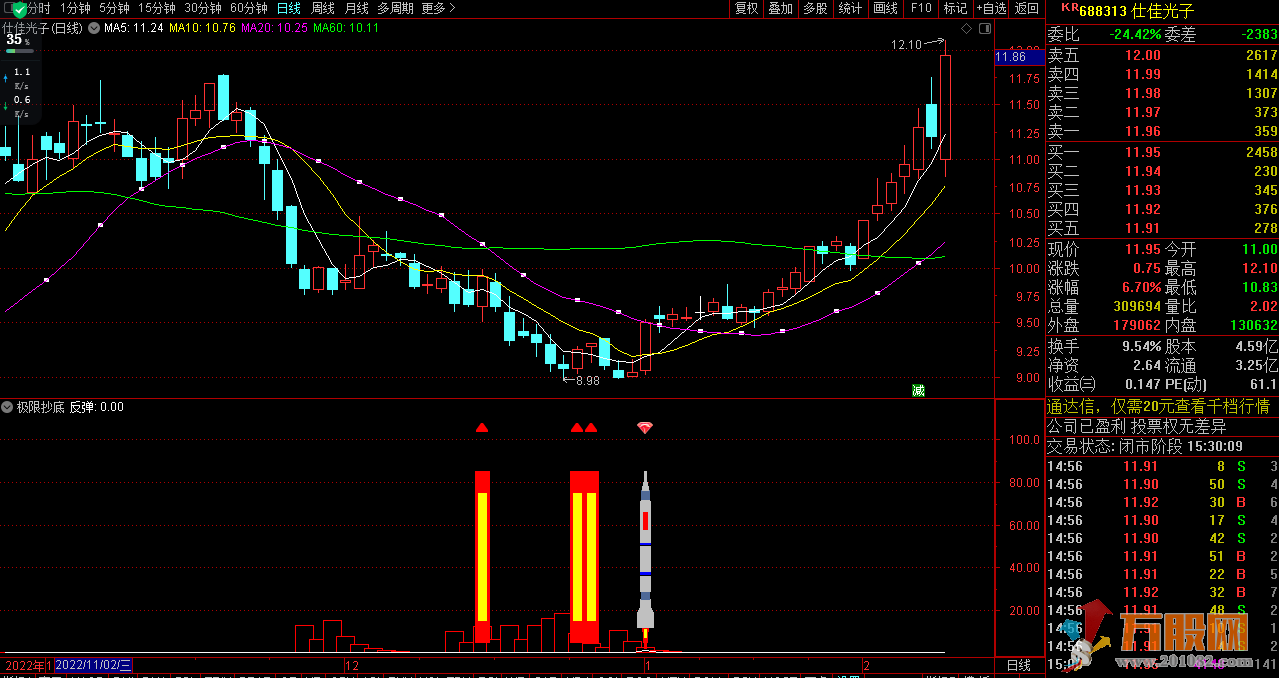
Task: Switch to the 5分钟 period tab
Action: point(113,8)
